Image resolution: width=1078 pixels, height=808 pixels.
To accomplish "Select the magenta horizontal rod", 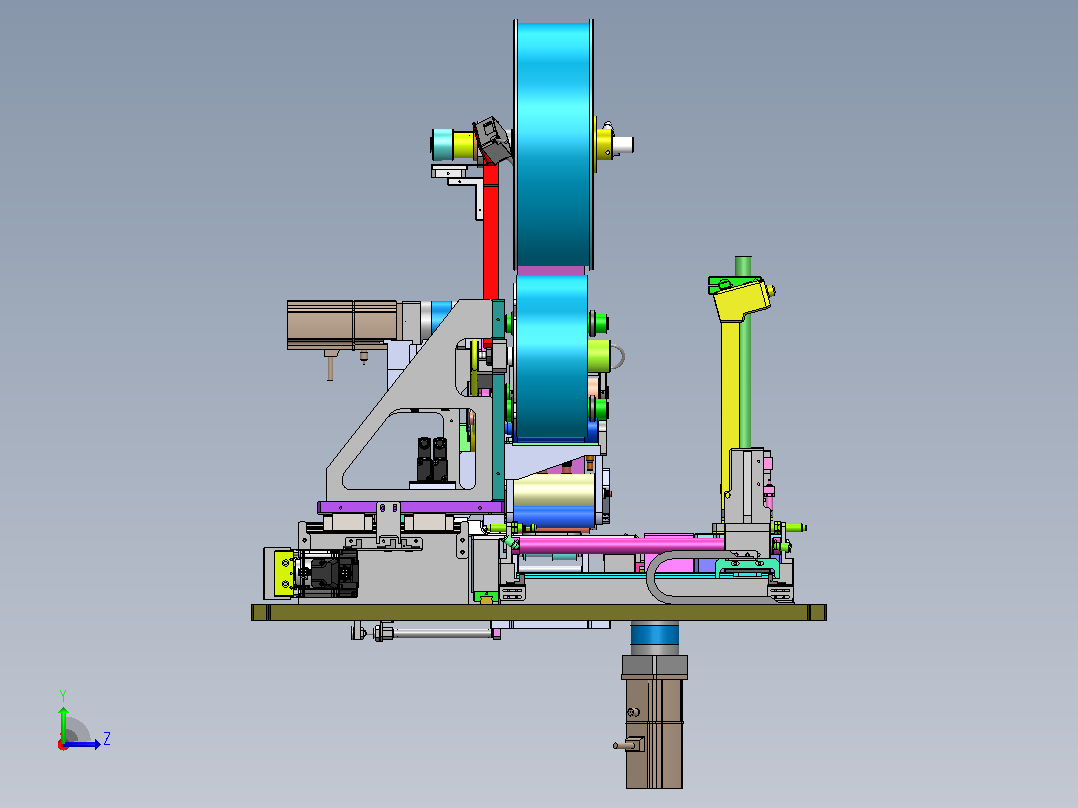I will tap(622, 546).
